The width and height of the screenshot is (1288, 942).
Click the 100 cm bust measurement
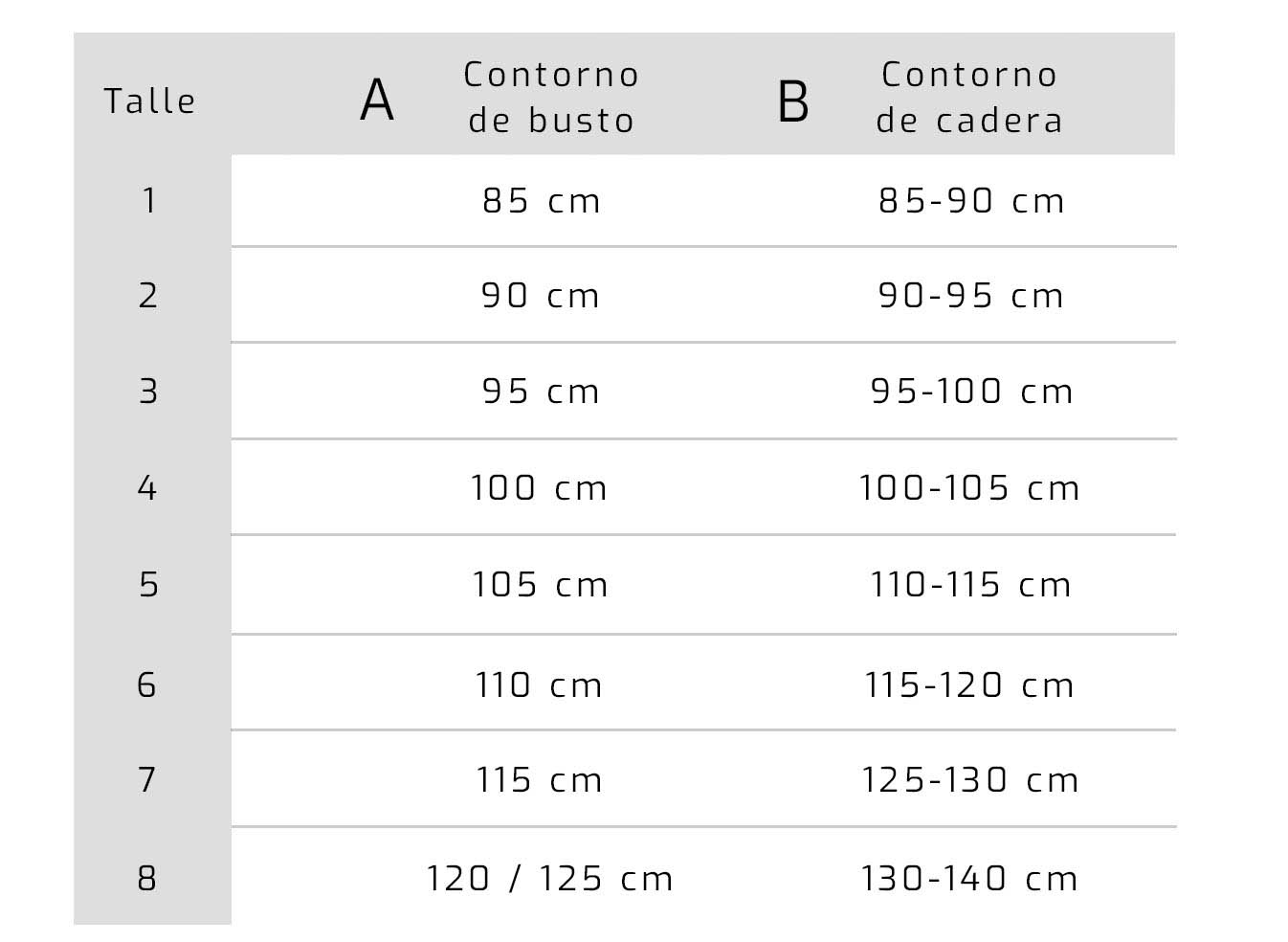click(x=539, y=488)
